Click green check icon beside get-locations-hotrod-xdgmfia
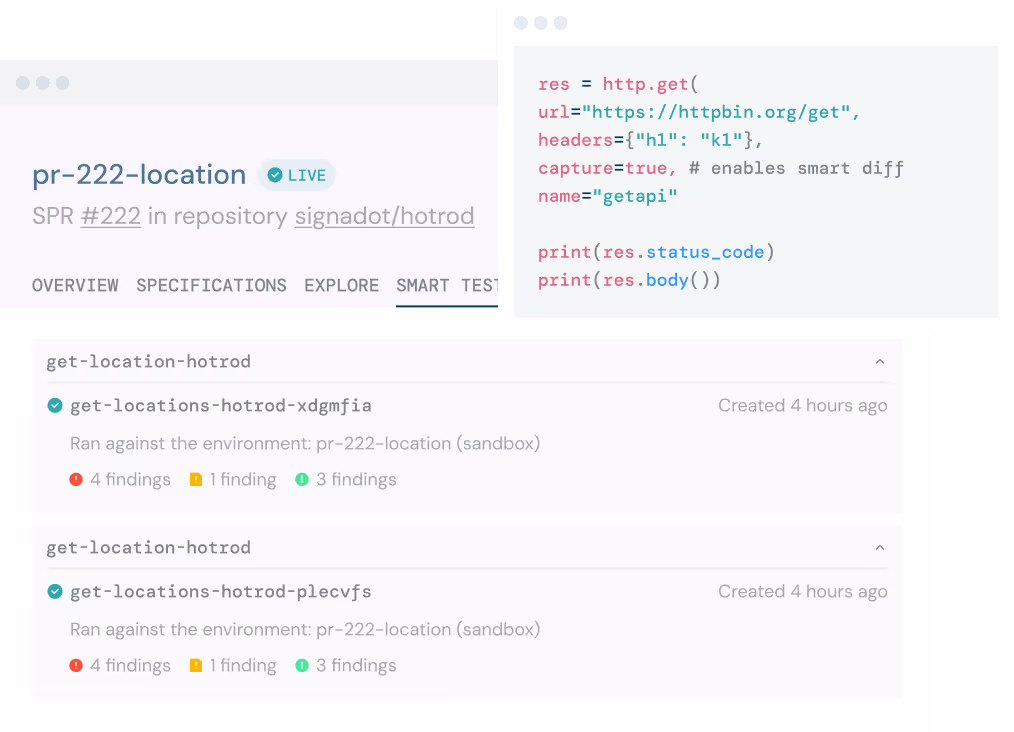This screenshot has width=1014, height=732. [55, 405]
